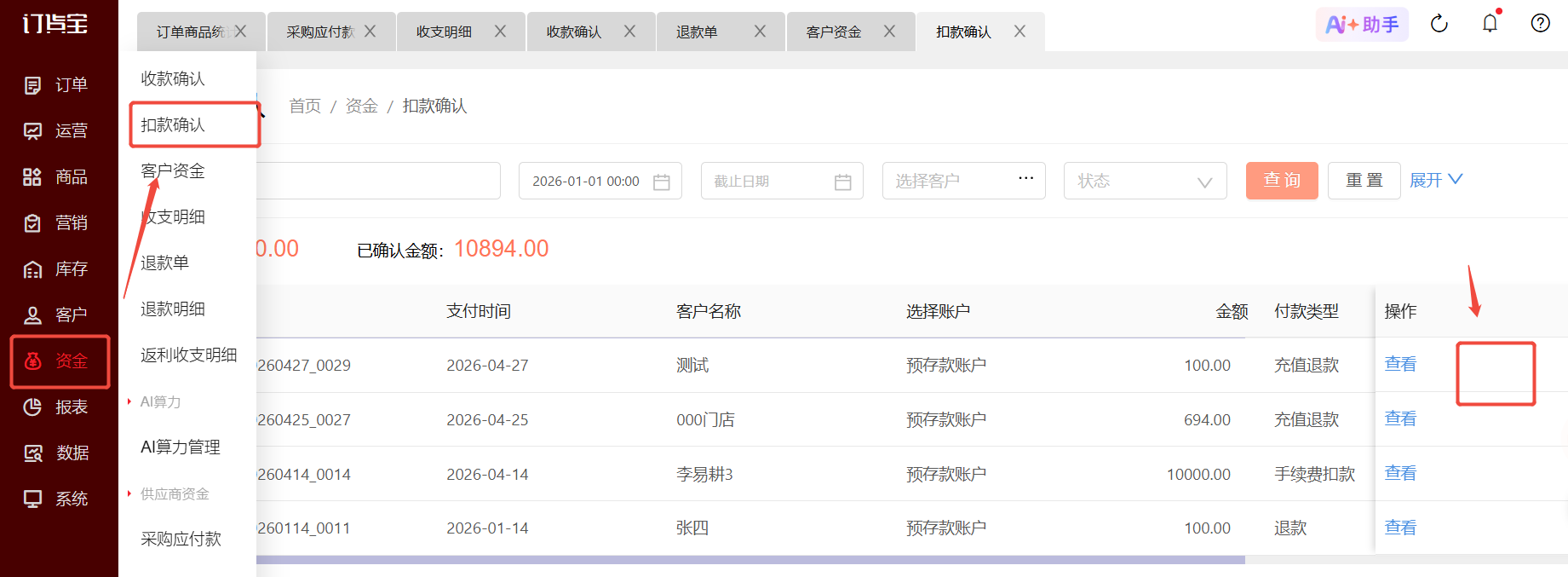Click the keyword search input box

tap(378, 181)
